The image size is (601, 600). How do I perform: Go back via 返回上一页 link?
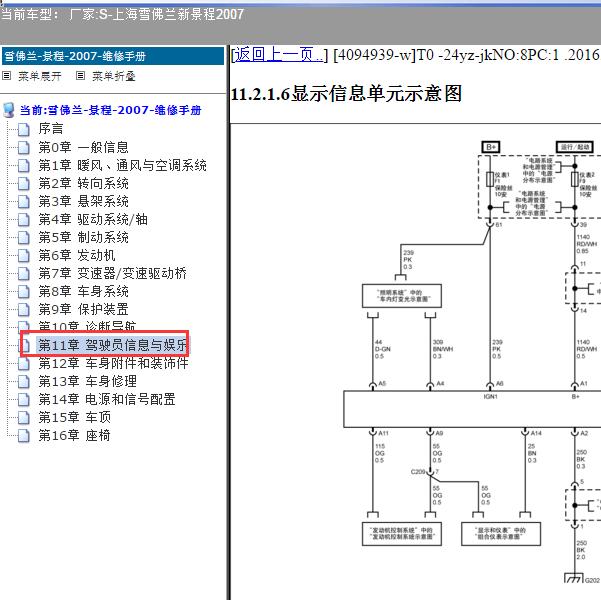[x=279, y=55]
